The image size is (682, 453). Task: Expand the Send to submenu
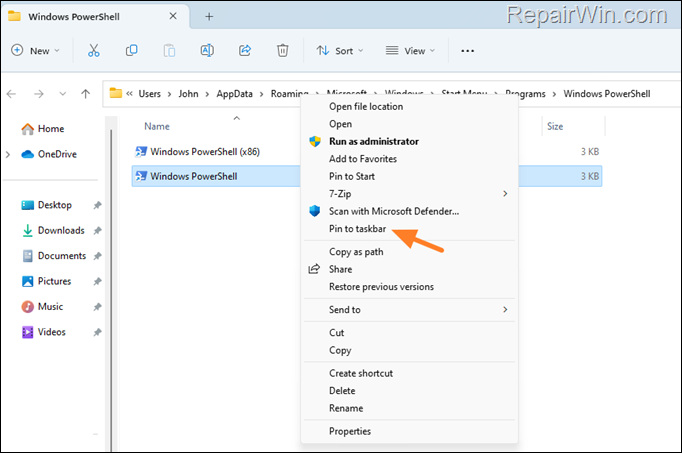[x=409, y=310]
